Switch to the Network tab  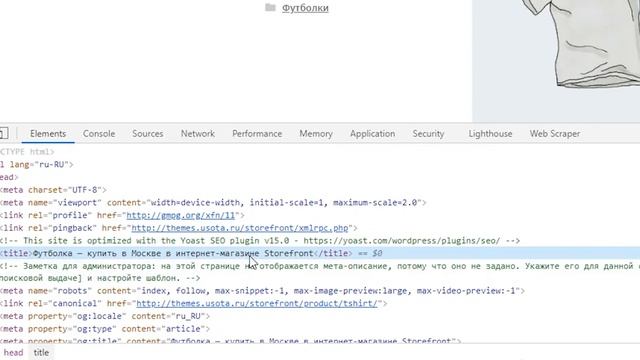[x=198, y=134]
